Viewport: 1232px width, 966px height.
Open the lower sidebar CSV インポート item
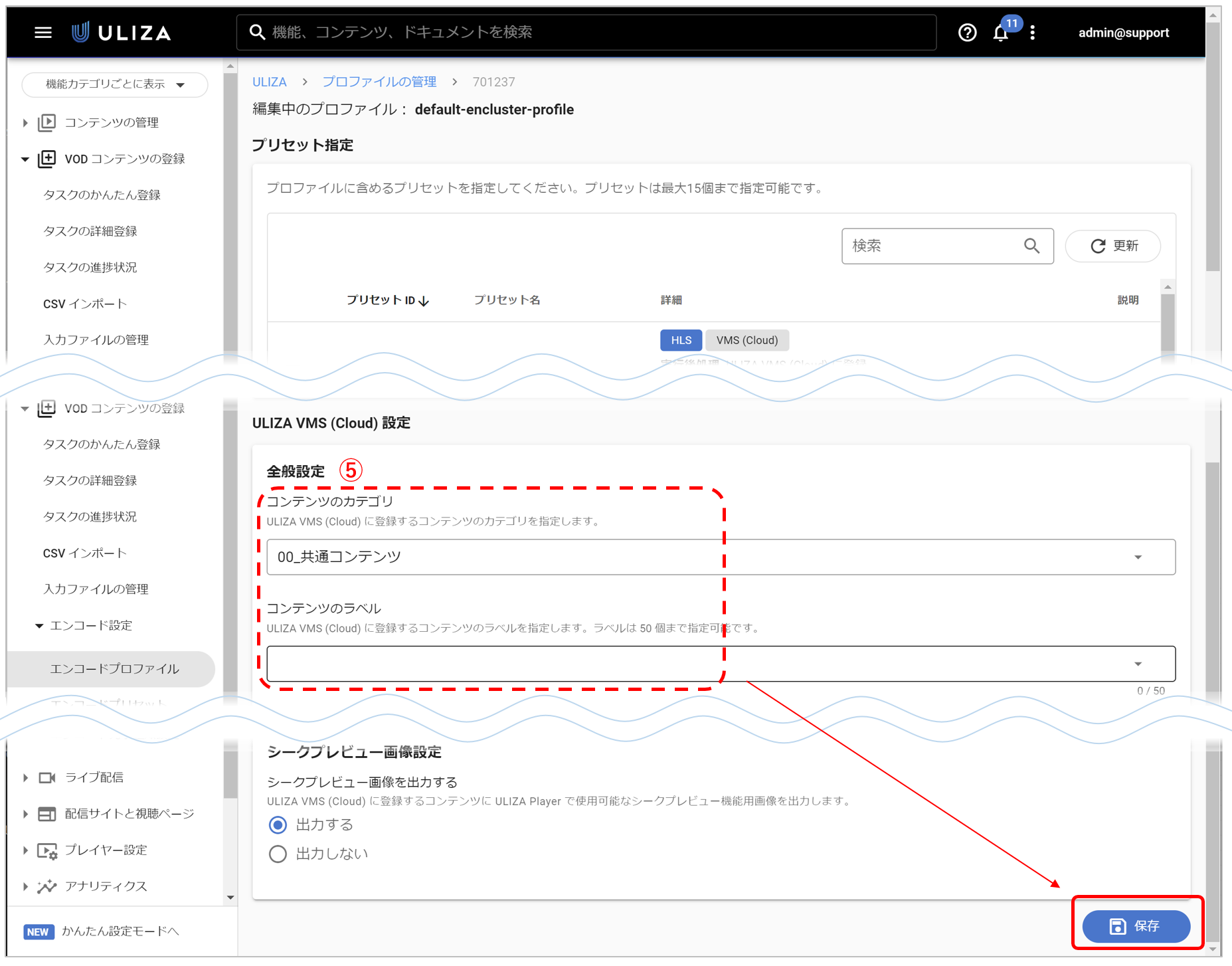[85, 553]
